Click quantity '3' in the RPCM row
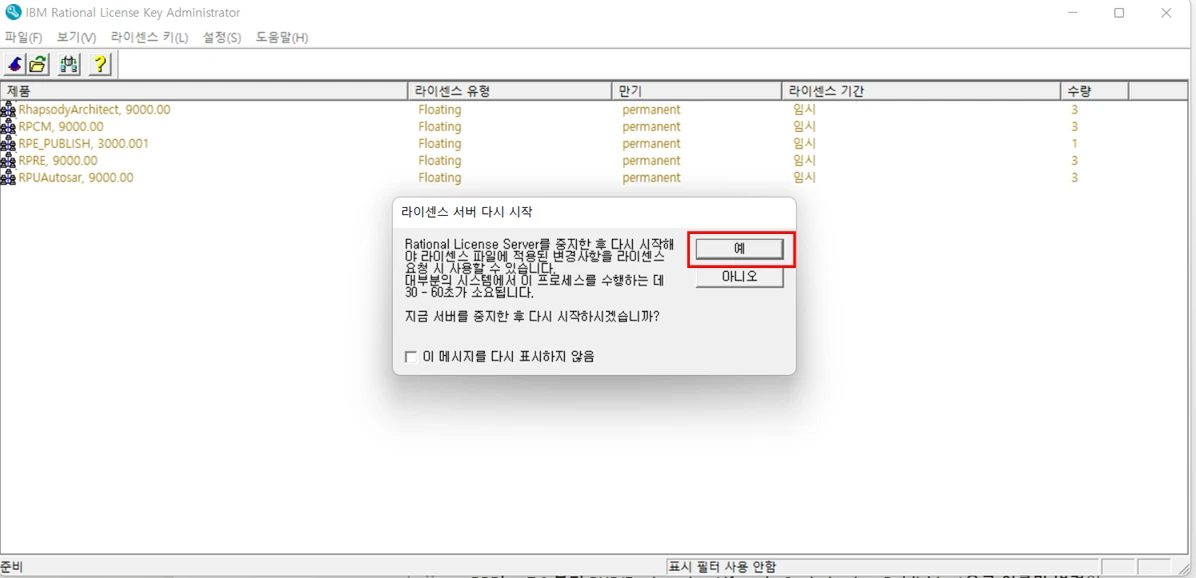Viewport: 1196px width, 578px height. (1074, 127)
